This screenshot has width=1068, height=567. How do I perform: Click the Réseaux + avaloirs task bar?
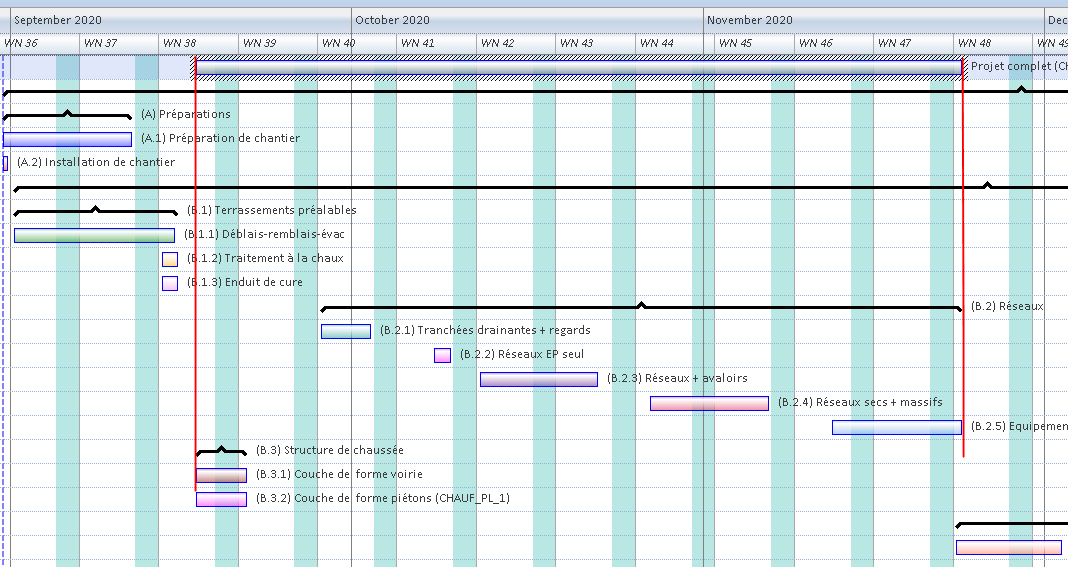[x=538, y=379]
